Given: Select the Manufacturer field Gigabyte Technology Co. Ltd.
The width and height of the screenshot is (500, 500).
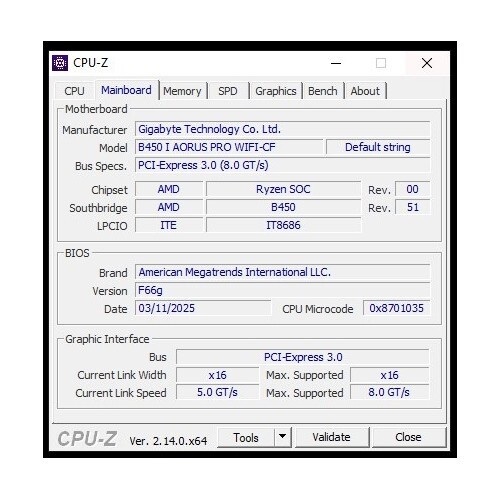Looking at the screenshot, I should (x=283, y=129).
